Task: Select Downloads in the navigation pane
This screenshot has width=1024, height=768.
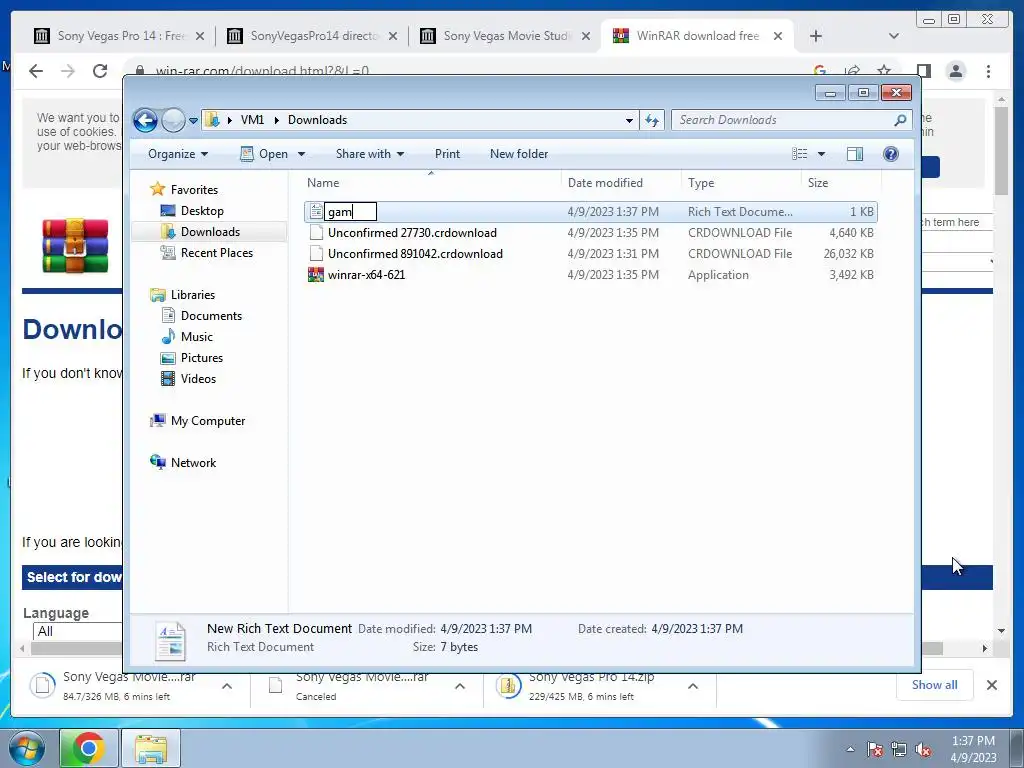Action: [210, 232]
